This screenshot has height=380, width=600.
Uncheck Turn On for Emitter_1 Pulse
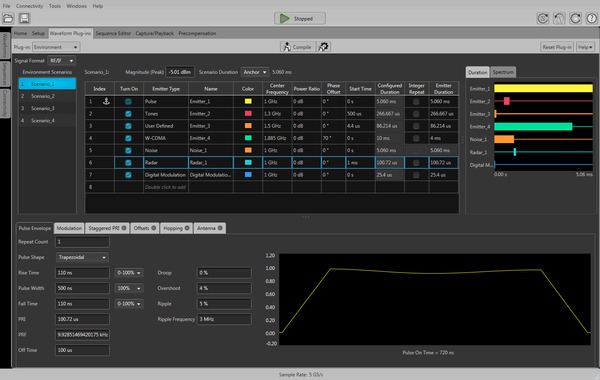pos(128,101)
